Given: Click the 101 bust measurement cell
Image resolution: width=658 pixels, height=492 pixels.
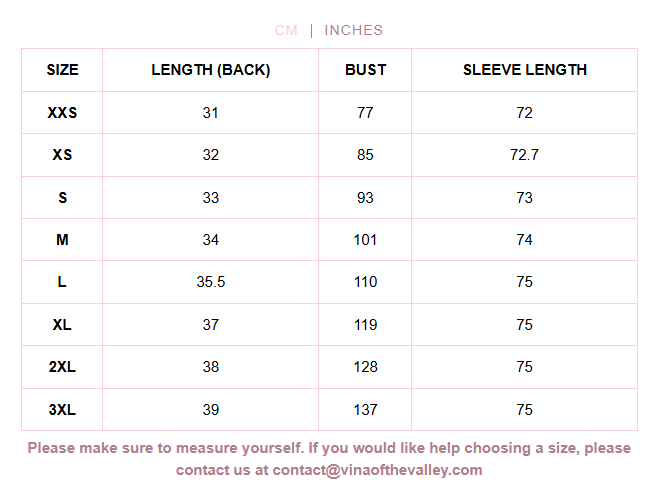Looking at the screenshot, I should pyautogui.click(x=365, y=240).
